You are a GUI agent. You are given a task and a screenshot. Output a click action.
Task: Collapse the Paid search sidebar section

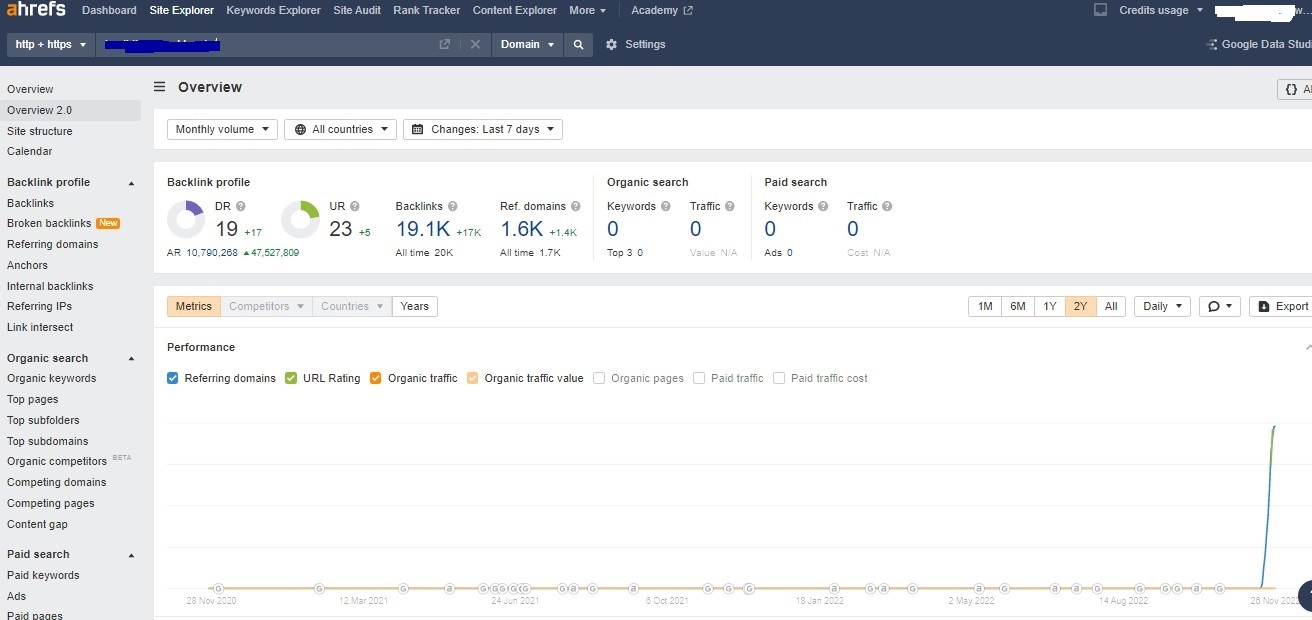(x=131, y=555)
